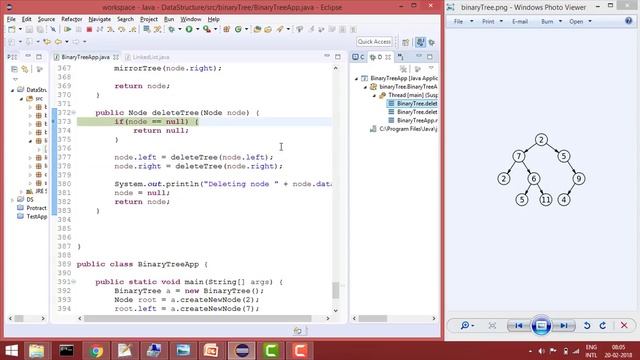Open the Navigate menu
This screenshot has width=640, height=360.
[x=100, y=19]
